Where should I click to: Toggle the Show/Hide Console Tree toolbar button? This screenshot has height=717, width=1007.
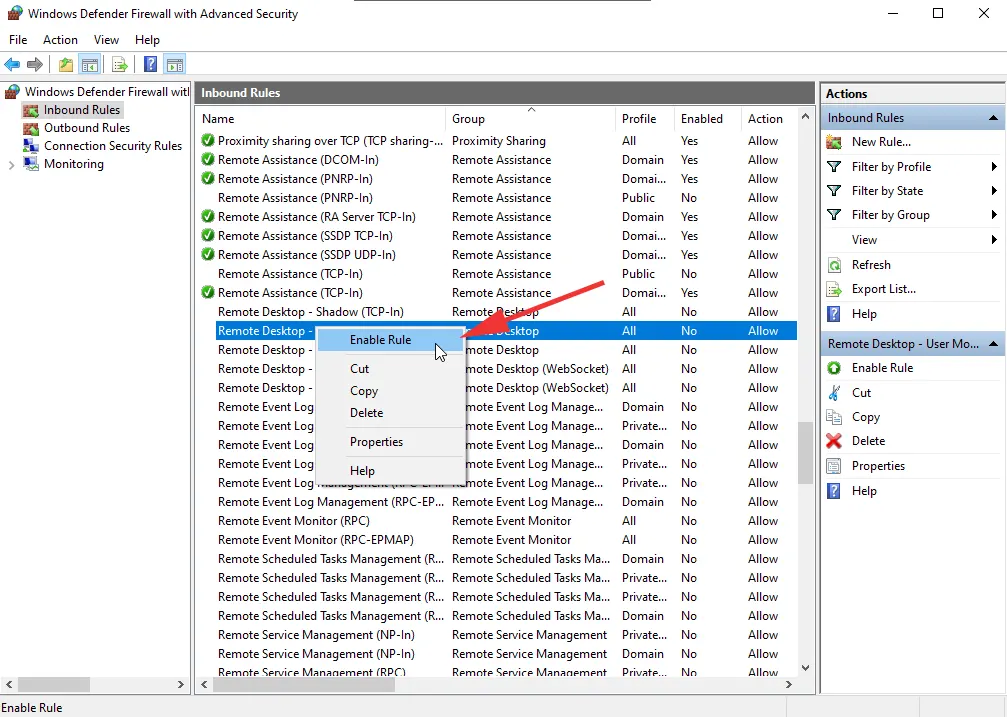(90, 65)
